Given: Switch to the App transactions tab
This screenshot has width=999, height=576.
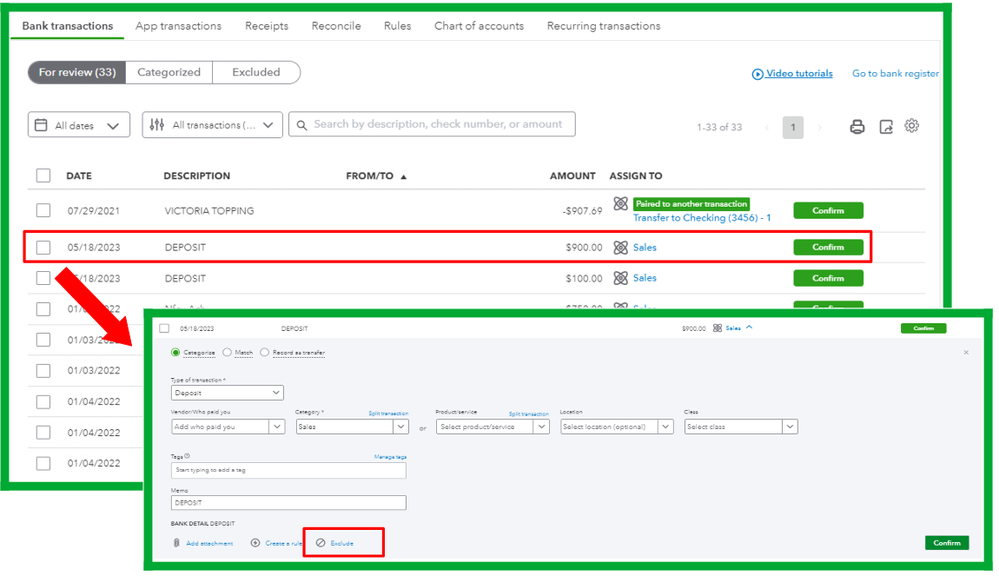Looking at the screenshot, I should [x=178, y=26].
